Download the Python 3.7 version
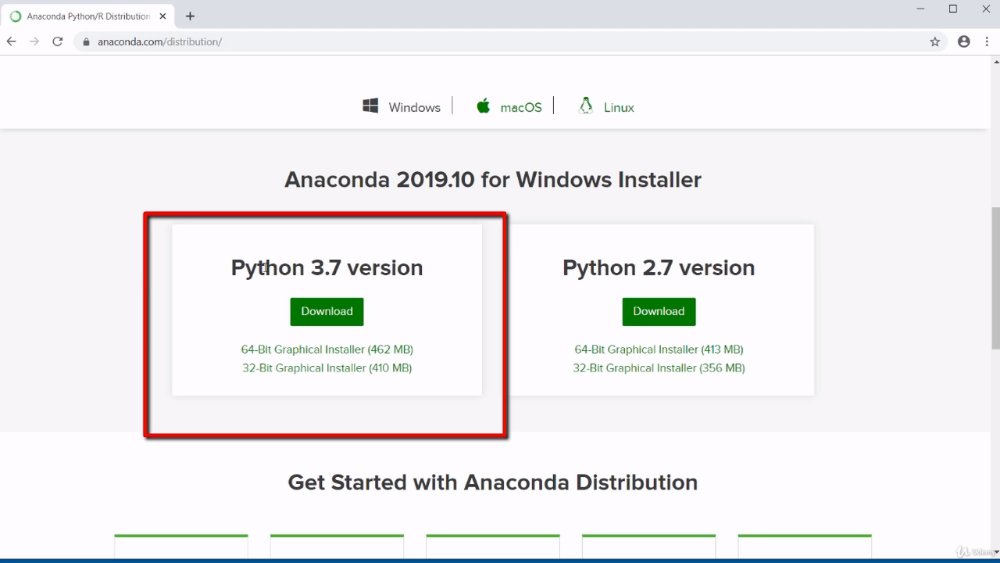The image size is (1000, 563). (327, 311)
